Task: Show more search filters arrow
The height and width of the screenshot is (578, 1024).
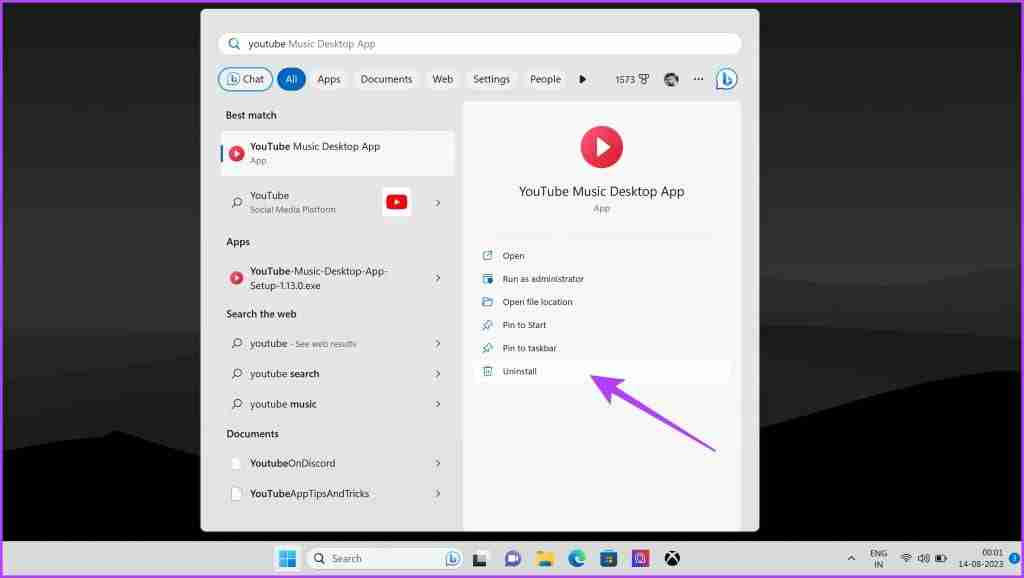Action: pos(583,79)
